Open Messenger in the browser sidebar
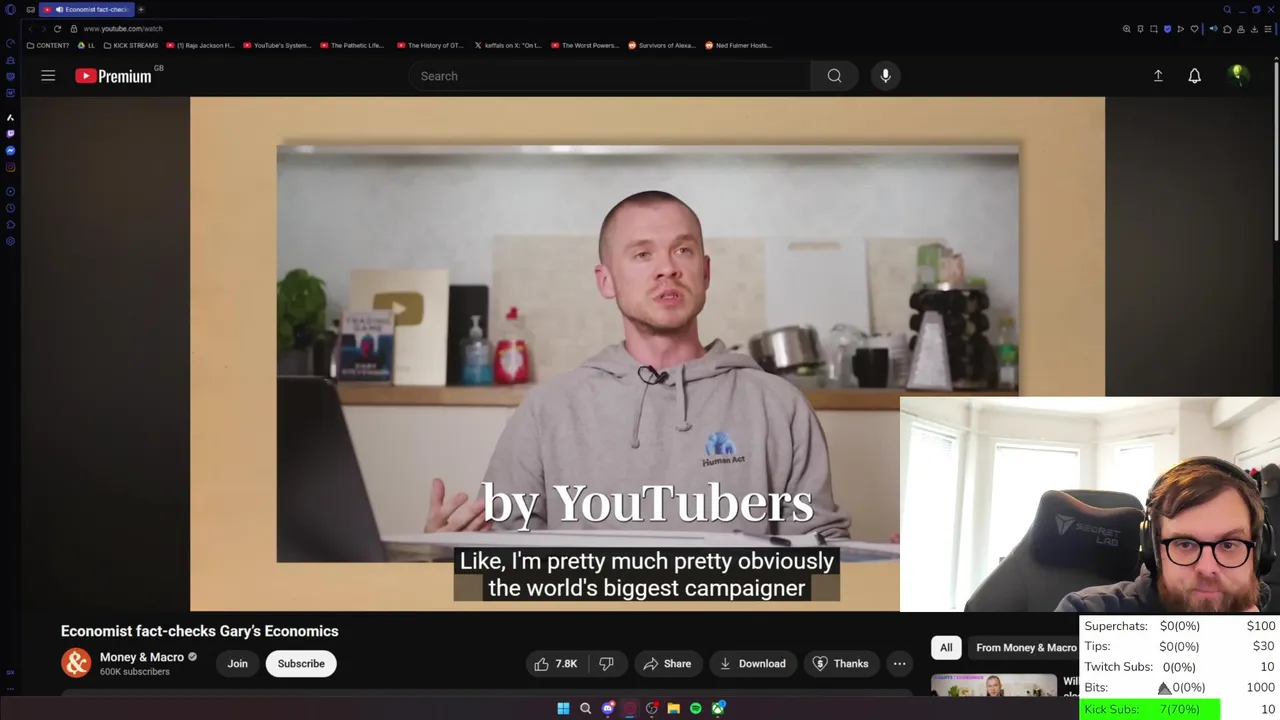This screenshot has height=720, width=1280. click(10, 151)
